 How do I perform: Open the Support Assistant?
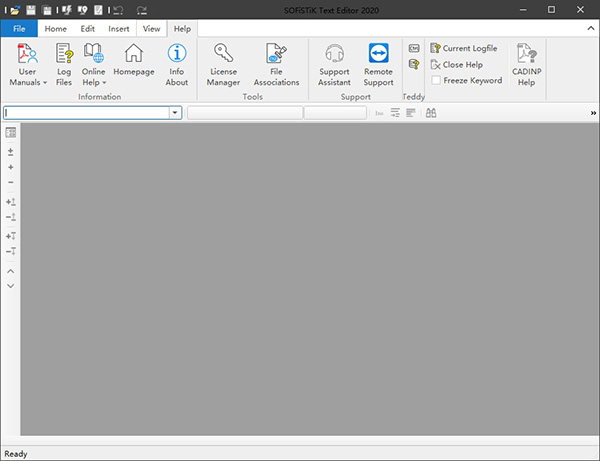tap(335, 64)
